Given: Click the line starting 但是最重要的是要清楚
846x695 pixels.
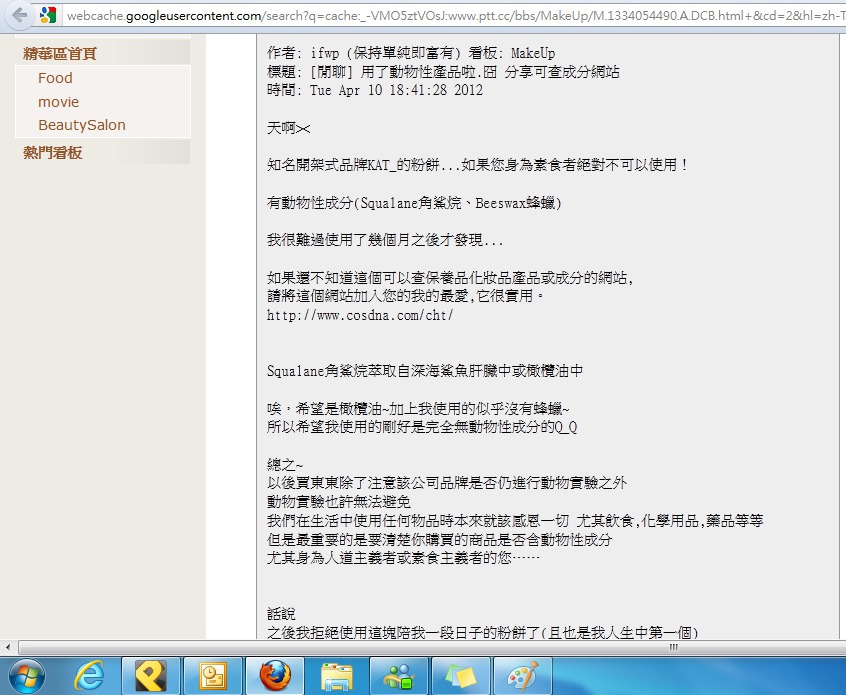Looking at the screenshot, I should pyautogui.click(x=440, y=540).
